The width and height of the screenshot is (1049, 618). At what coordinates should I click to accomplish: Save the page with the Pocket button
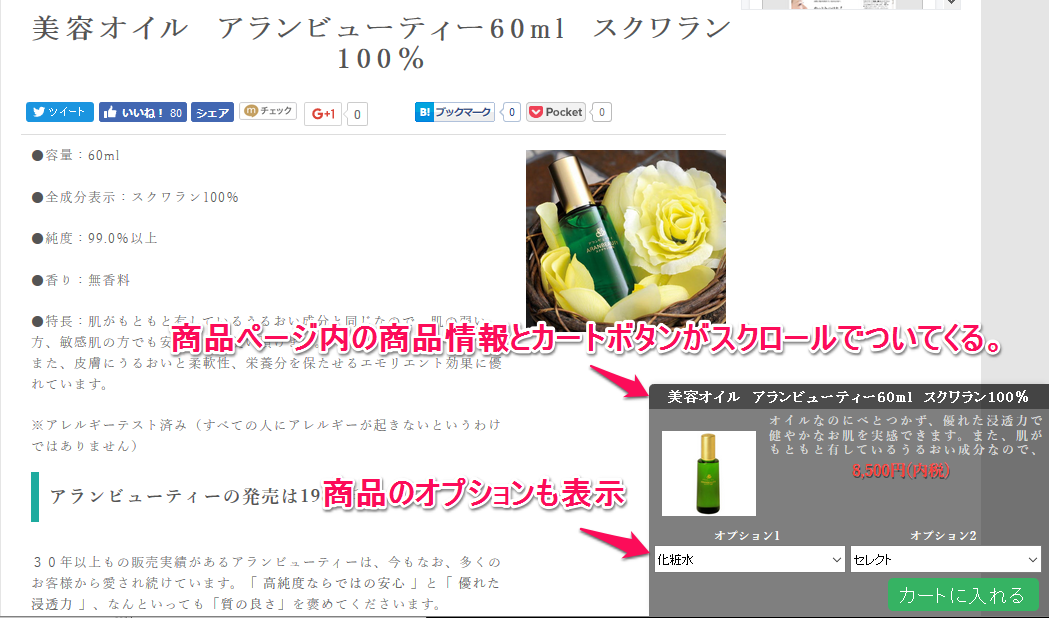pyautogui.click(x=556, y=112)
